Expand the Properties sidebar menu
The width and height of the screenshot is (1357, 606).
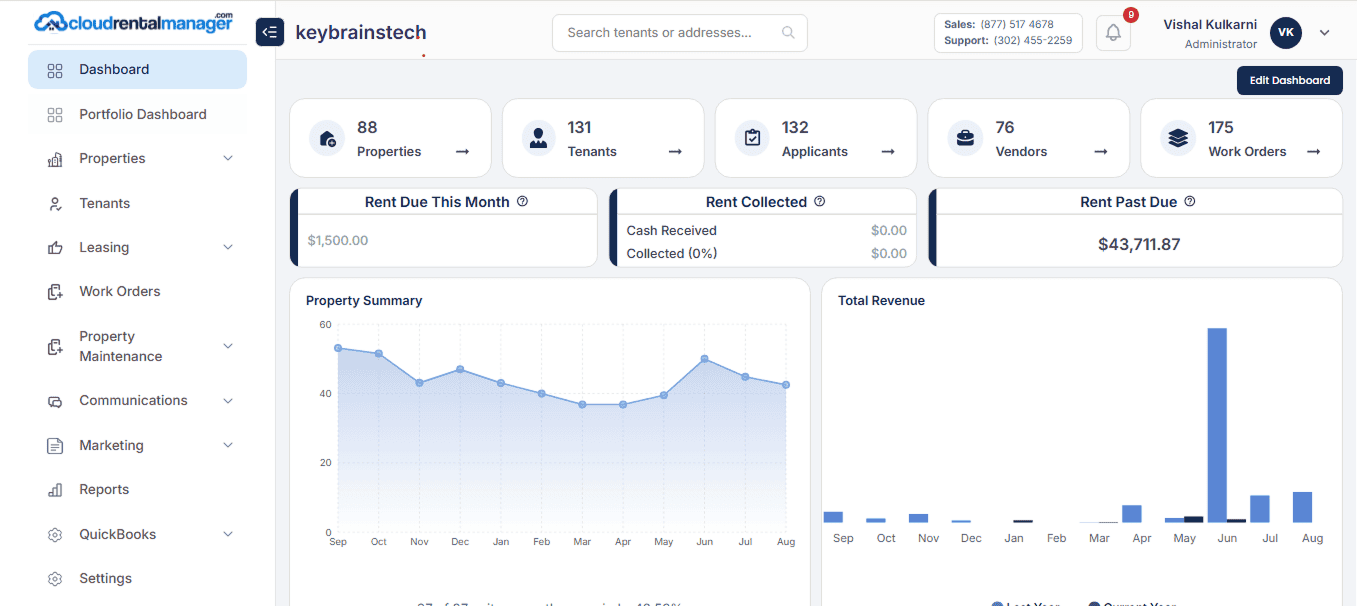(228, 159)
